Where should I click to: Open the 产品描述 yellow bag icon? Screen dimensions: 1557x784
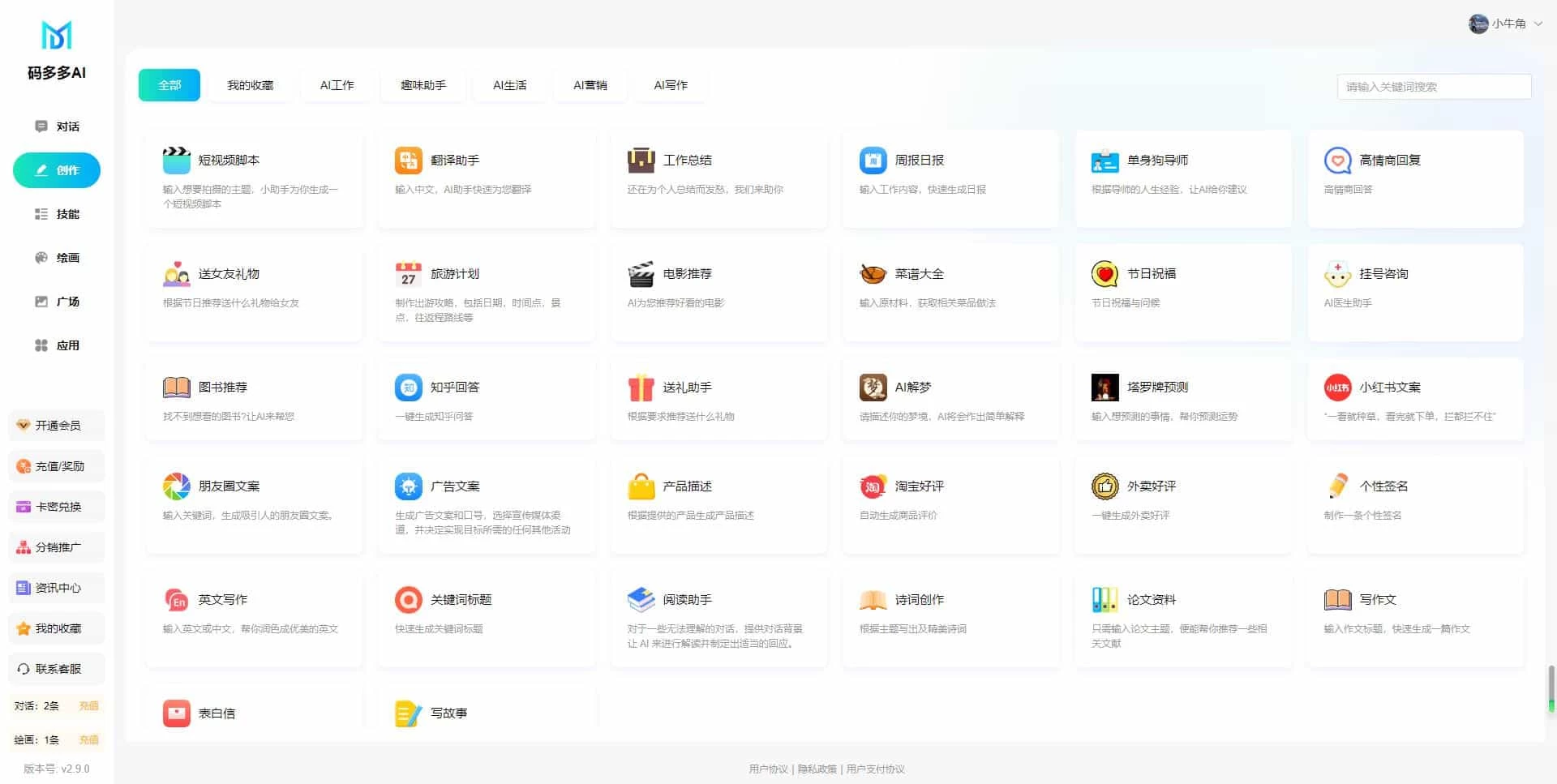point(641,486)
